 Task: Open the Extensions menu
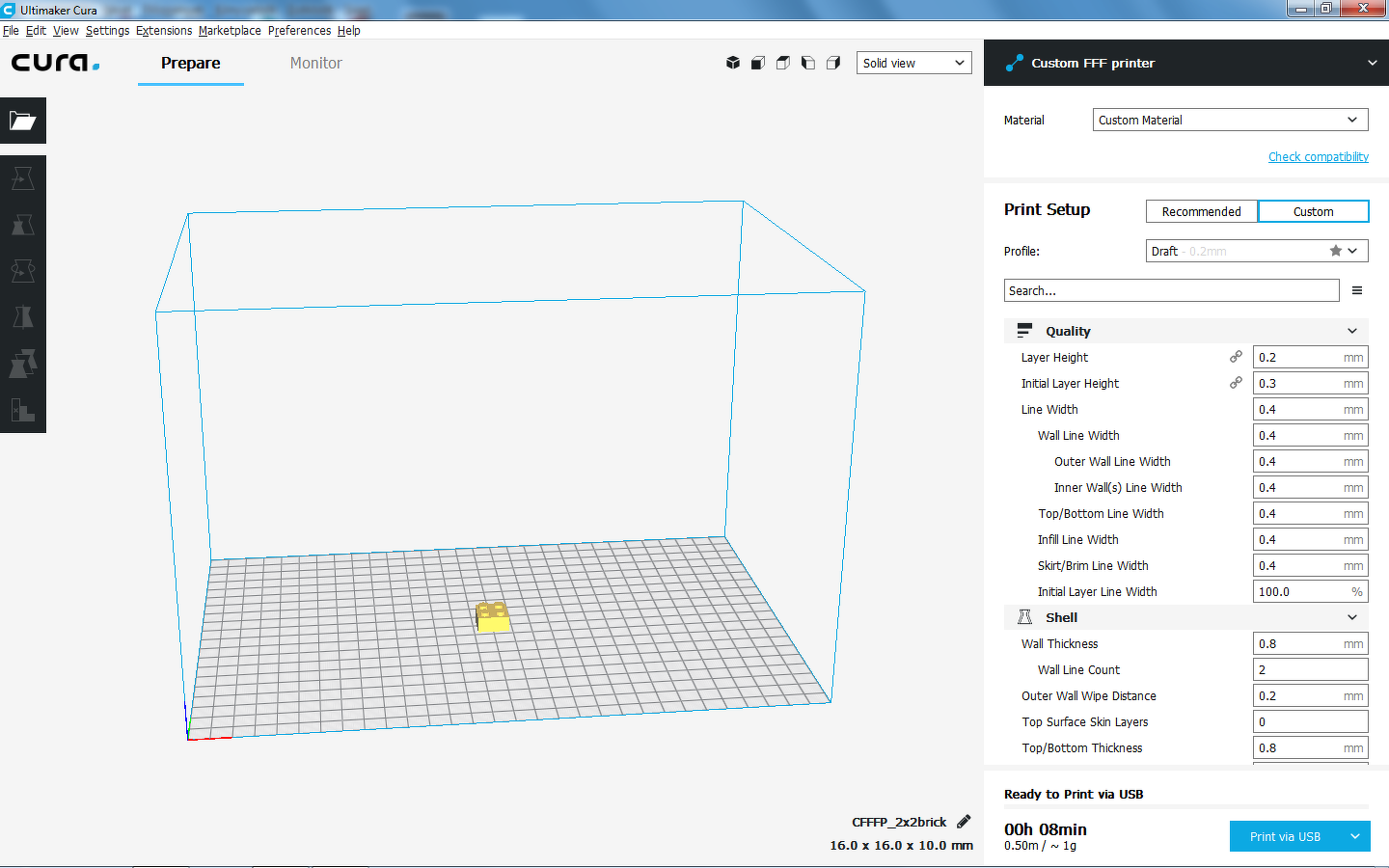click(x=164, y=31)
